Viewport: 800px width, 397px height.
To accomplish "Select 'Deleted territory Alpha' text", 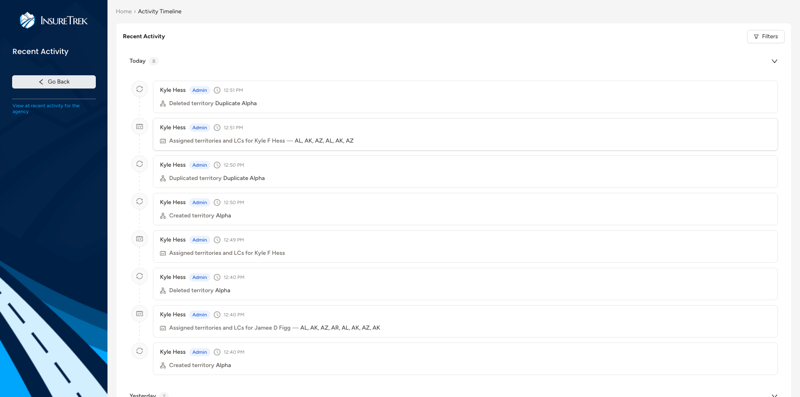I will point(199,290).
